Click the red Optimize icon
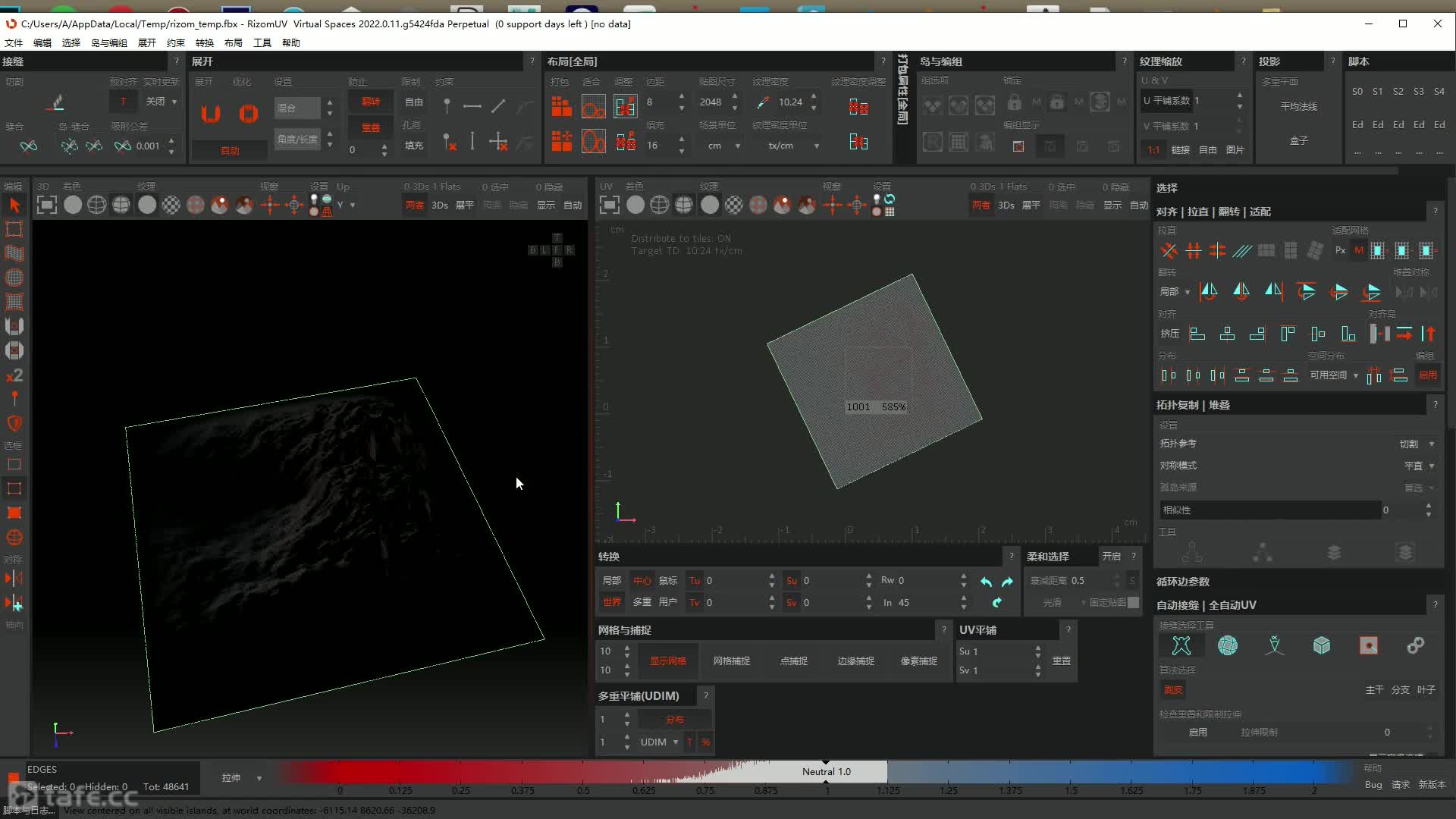Image resolution: width=1456 pixels, height=819 pixels. (248, 114)
